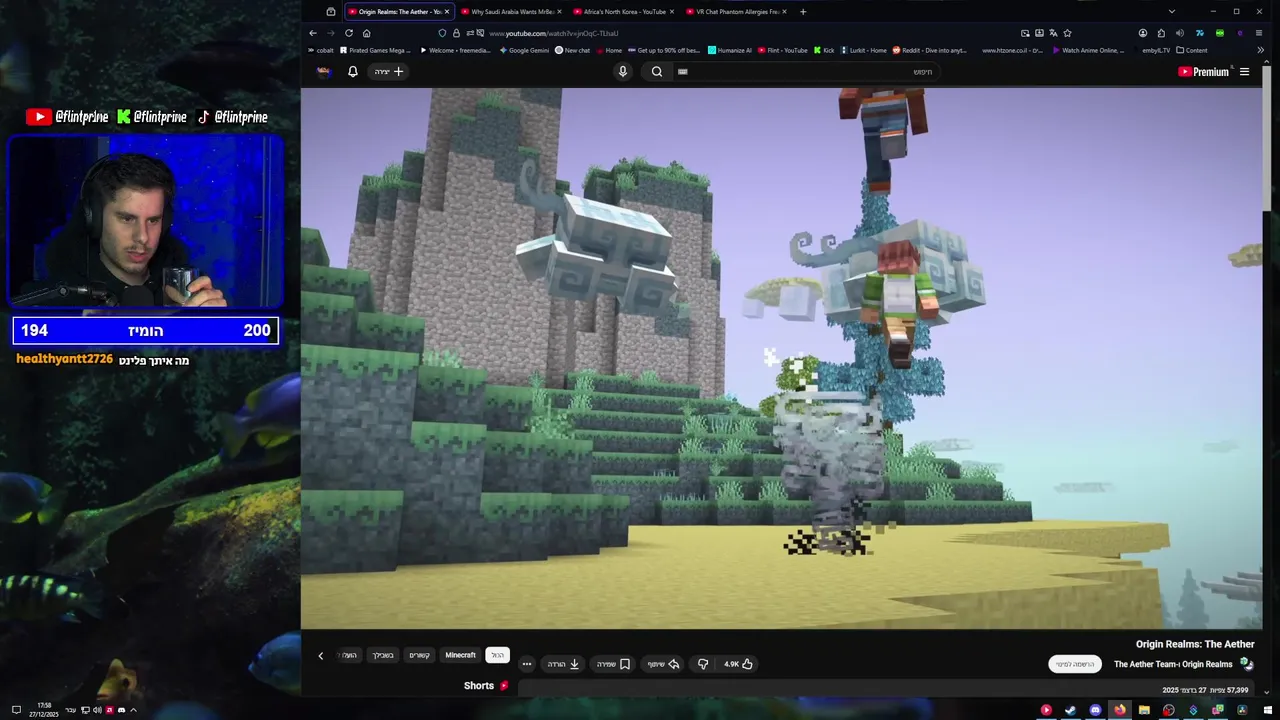This screenshot has width=1280, height=720.
Task: Open Steam from the taskbar
Action: coord(1070,710)
